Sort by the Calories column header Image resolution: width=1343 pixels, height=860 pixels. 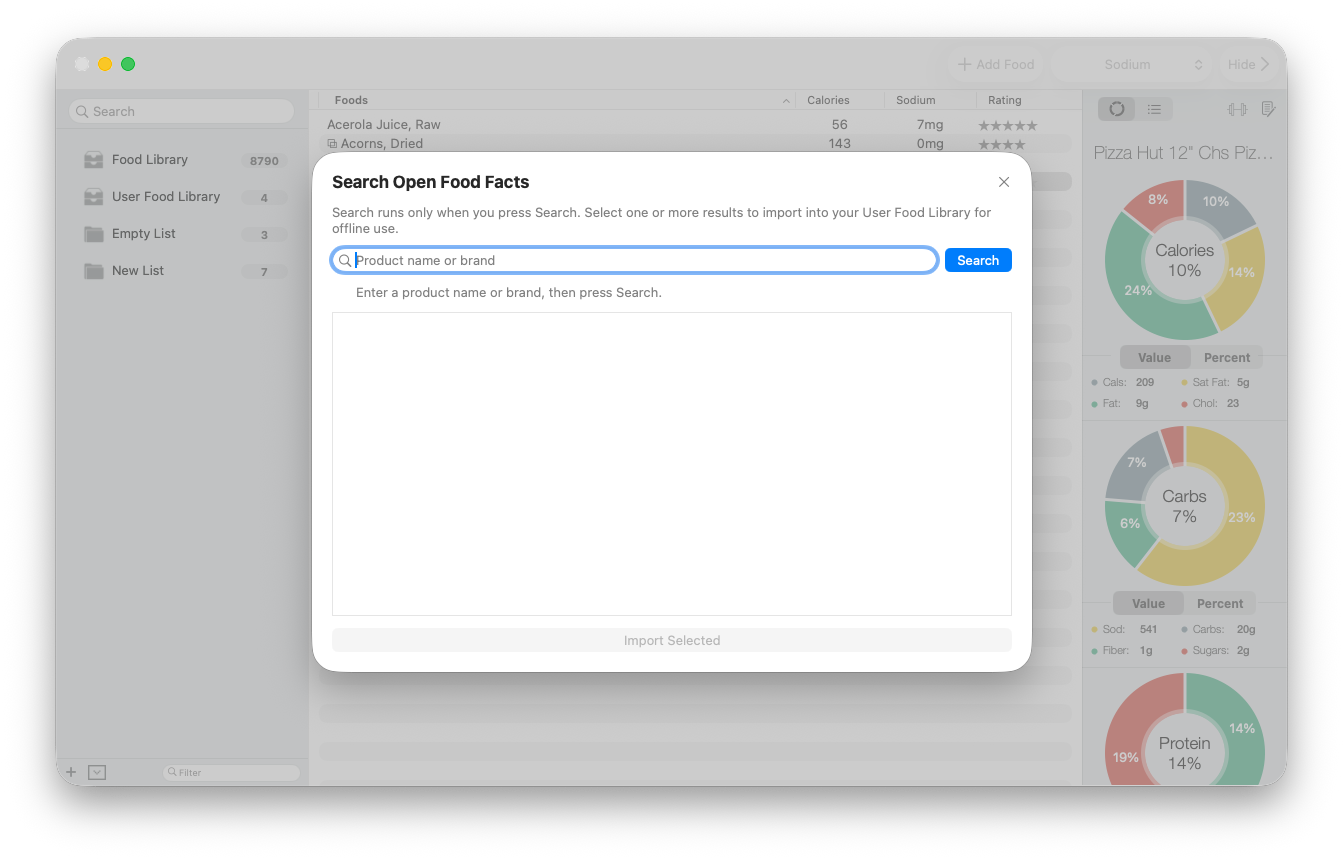point(840,100)
